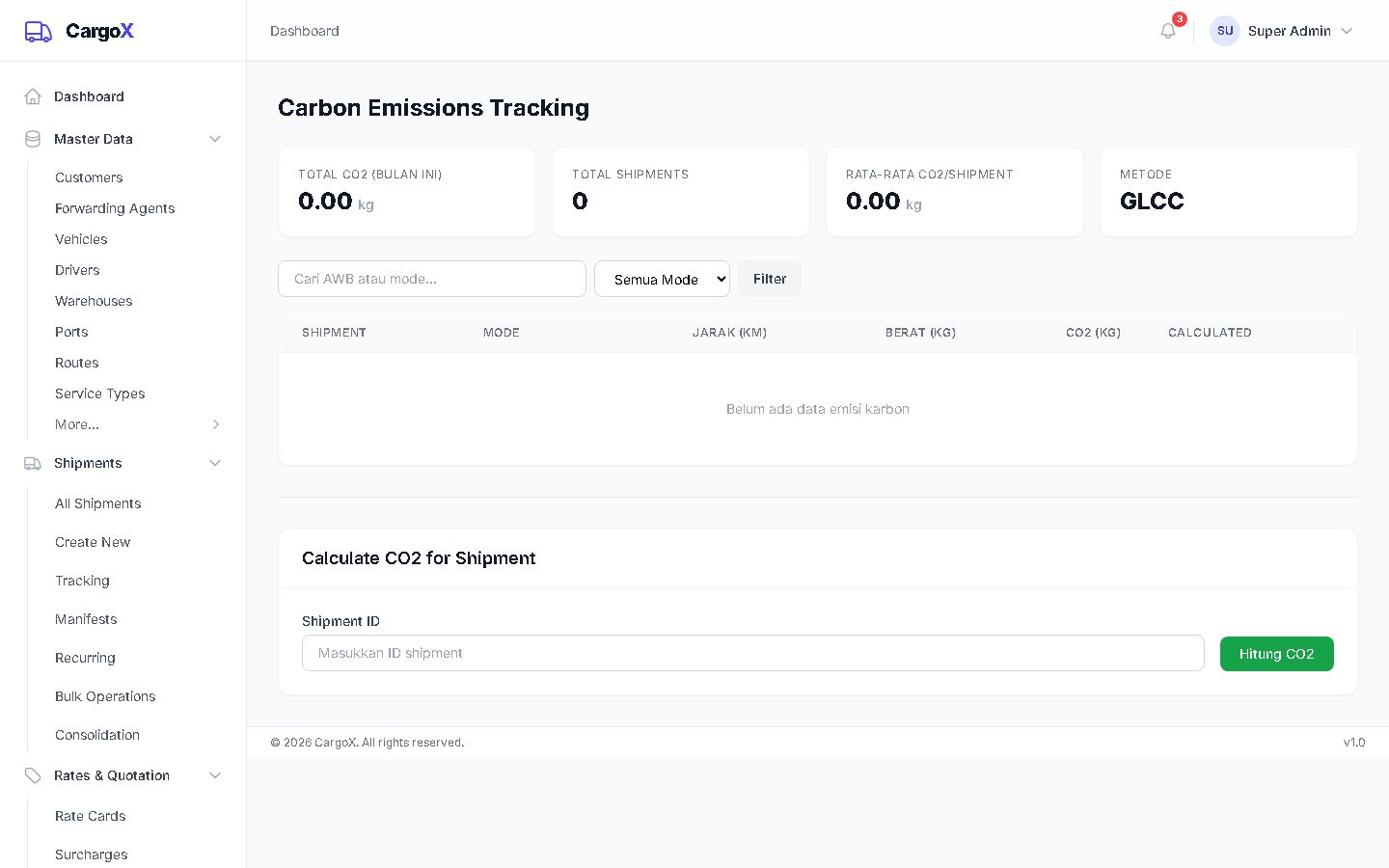Click the 'Belum ada data emisi karbon' message
Image resolution: width=1389 pixels, height=868 pixels.
(x=818, y=409)
